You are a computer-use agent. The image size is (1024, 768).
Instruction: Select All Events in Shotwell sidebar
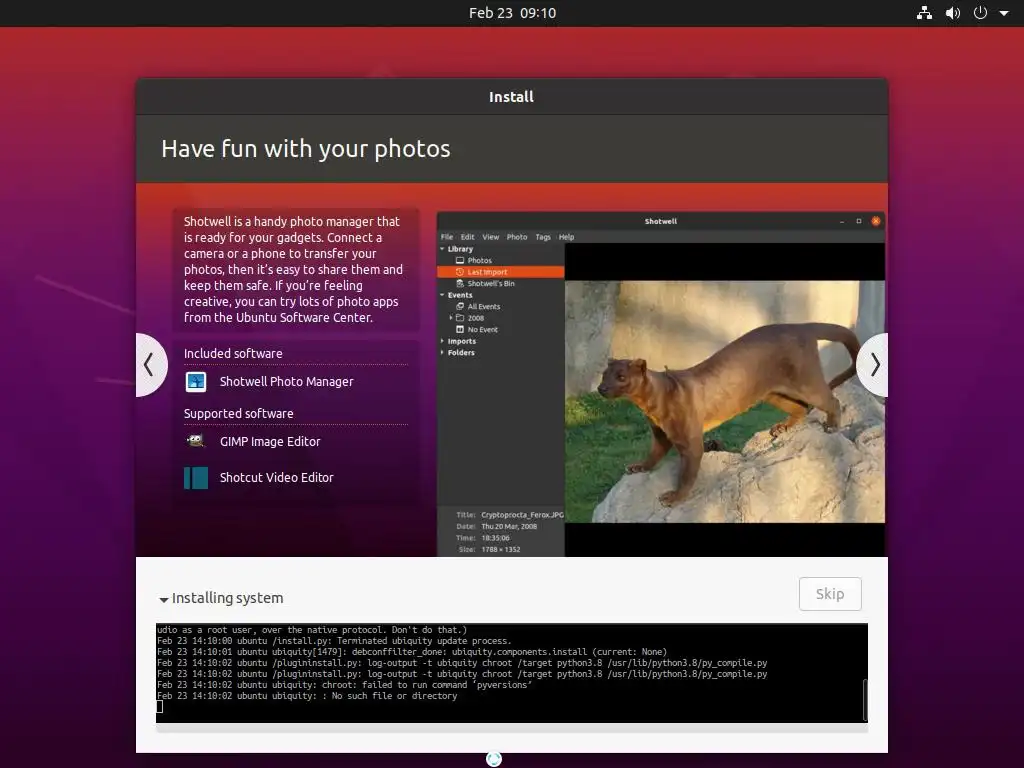tap(483, 306)
